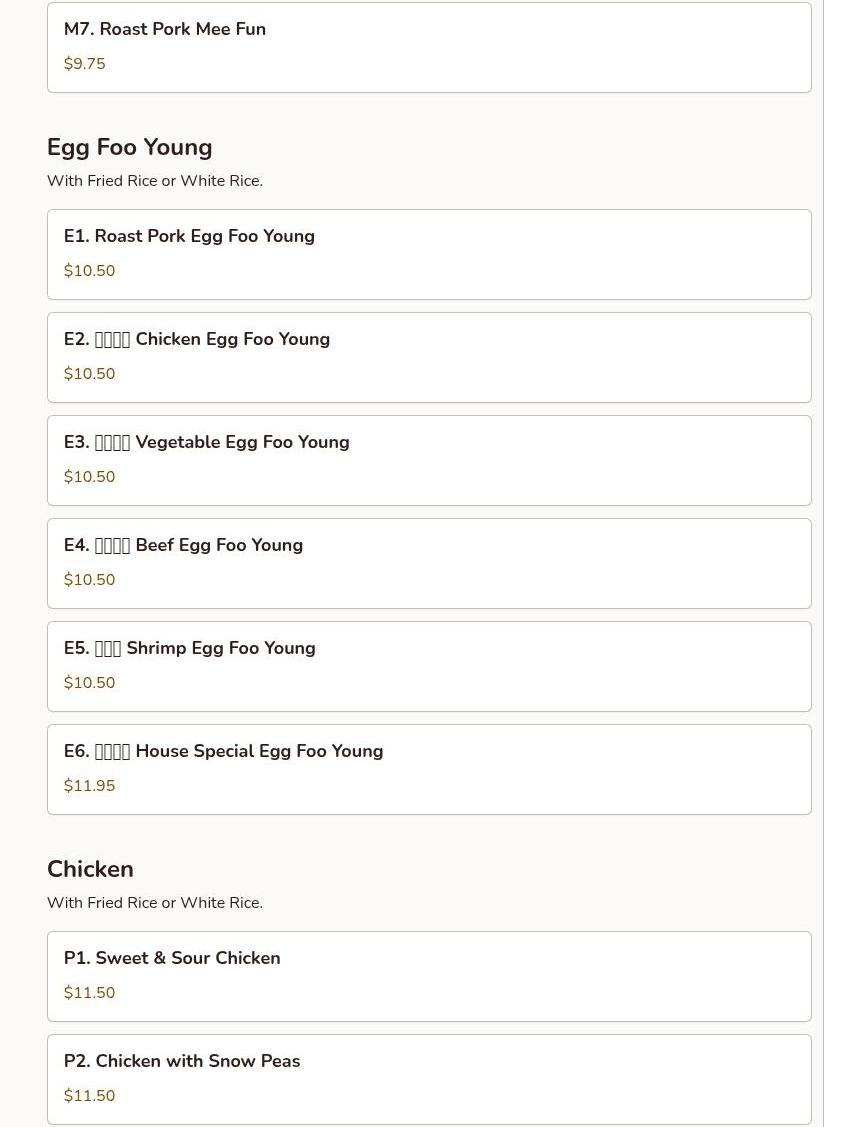Click rice note under Chicken heading
Screen dimensions: 844x1127
click(x=155, y=903)
